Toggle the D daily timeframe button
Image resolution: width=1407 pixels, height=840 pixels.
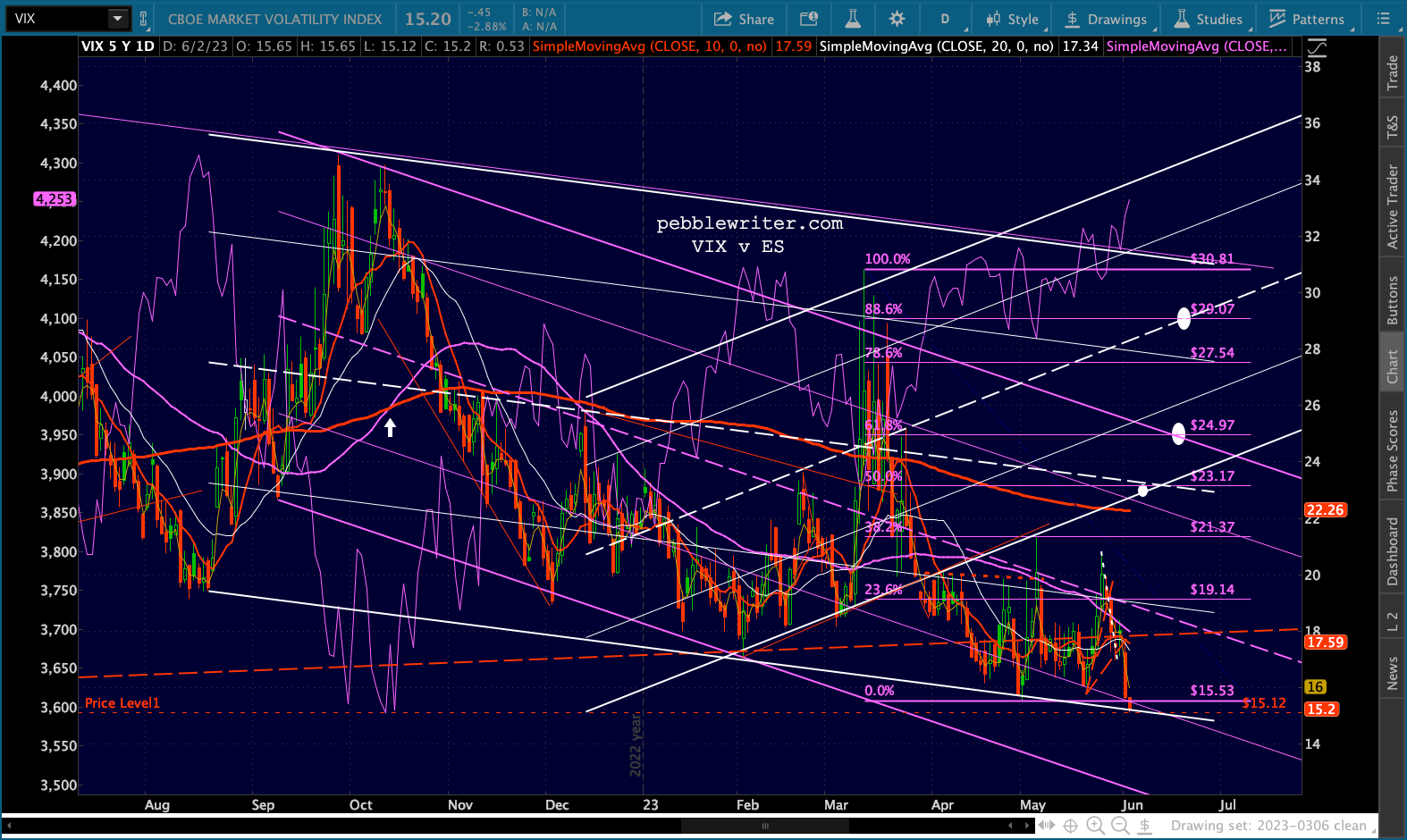[x=944, y=19]
